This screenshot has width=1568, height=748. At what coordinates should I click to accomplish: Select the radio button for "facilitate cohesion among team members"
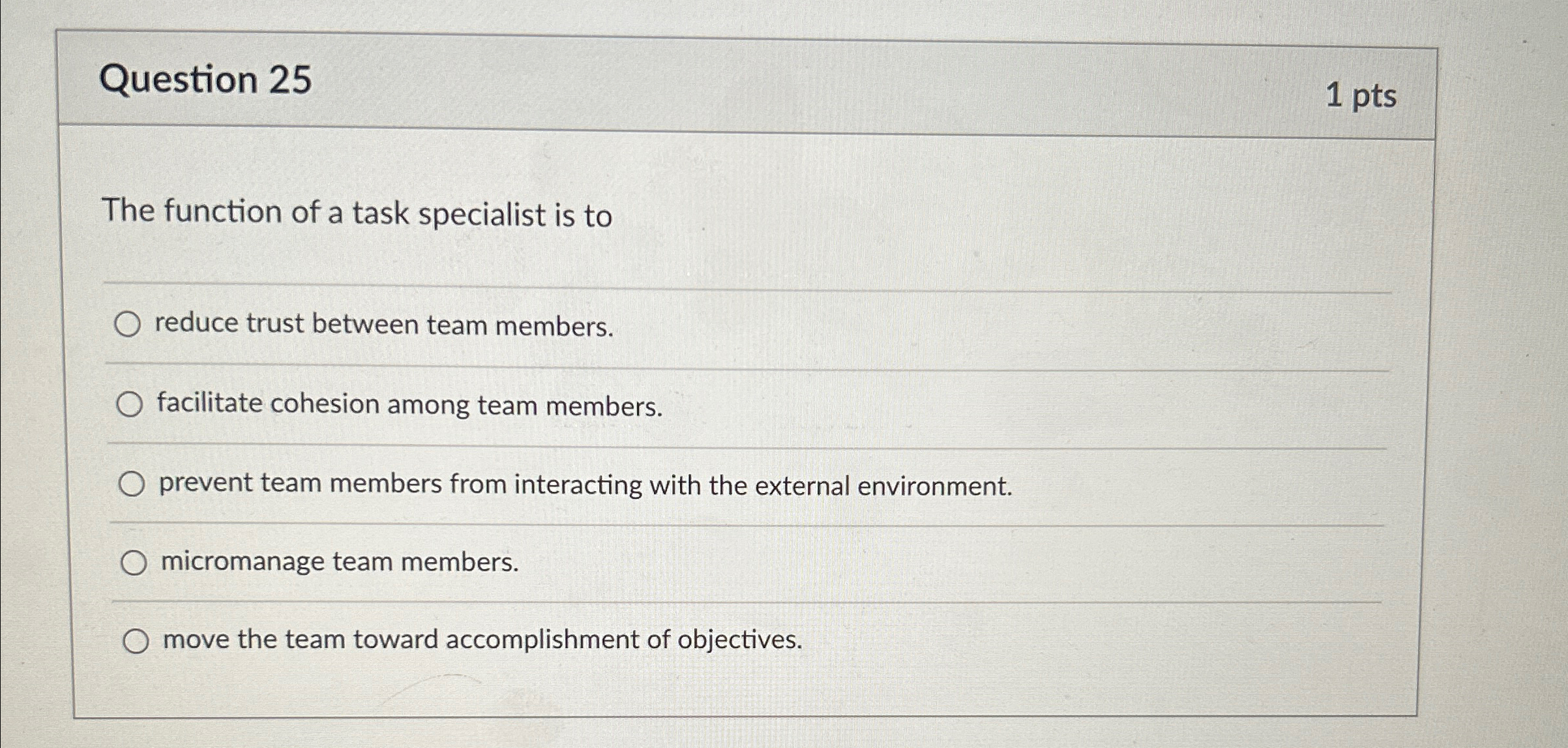point(132,403)
